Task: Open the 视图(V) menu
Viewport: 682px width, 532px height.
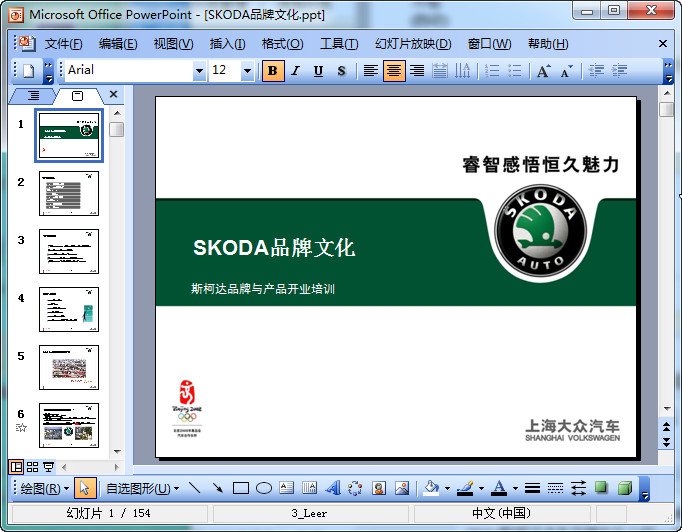Action: pyautogui.click(x=174, y=44)
